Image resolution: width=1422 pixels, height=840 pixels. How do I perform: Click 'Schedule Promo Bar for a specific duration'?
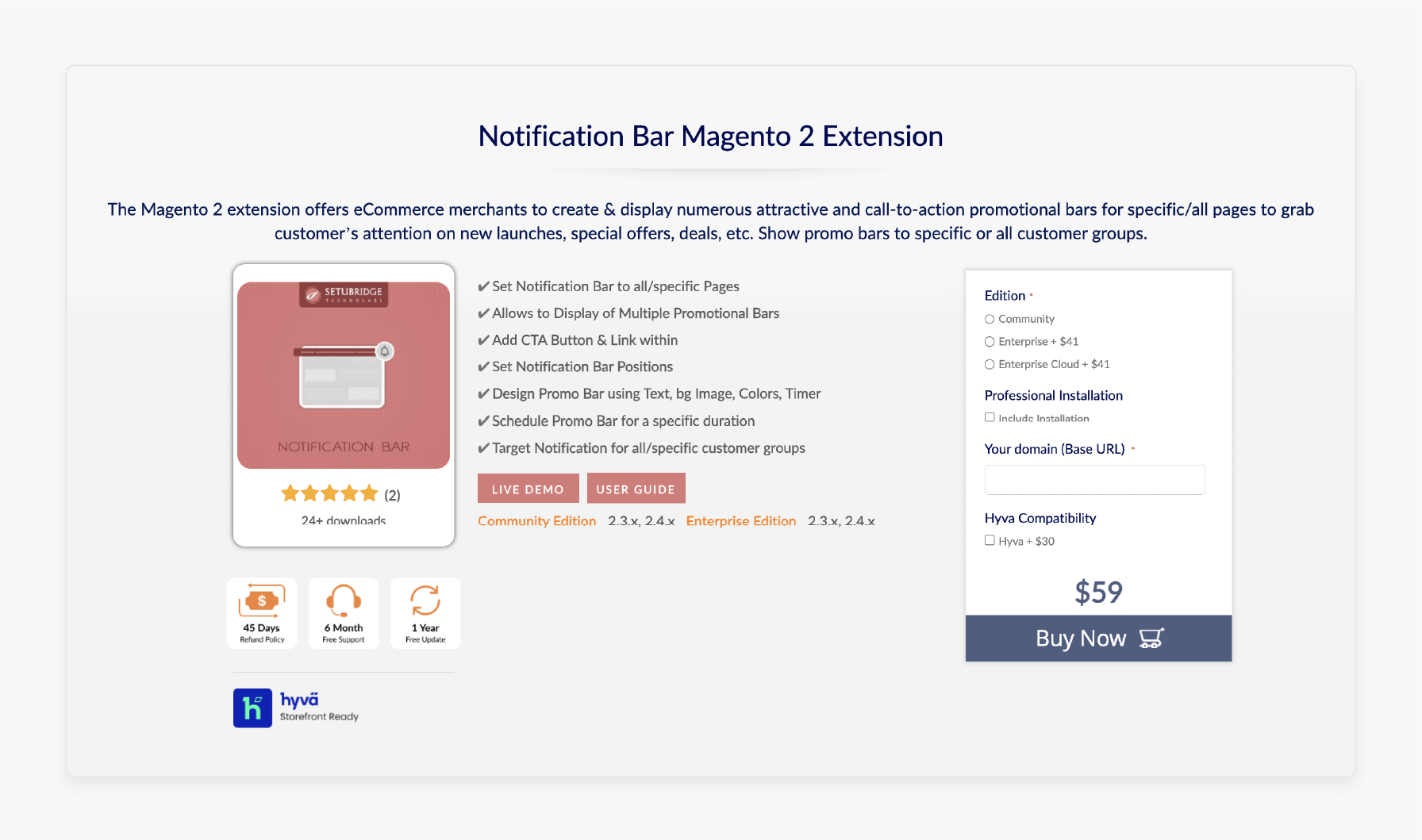624,421
